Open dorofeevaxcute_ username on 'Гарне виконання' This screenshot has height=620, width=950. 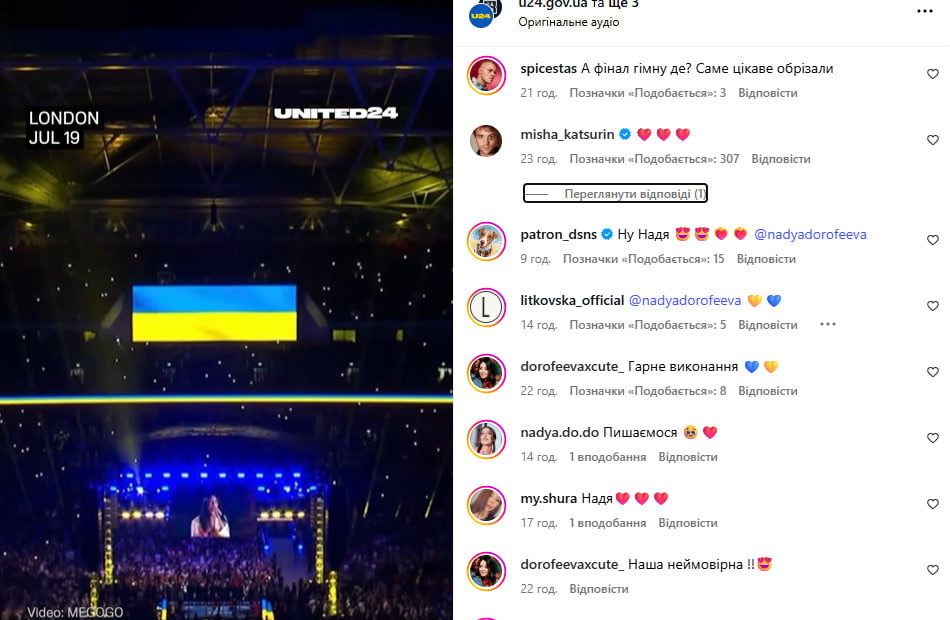point(572,367)
